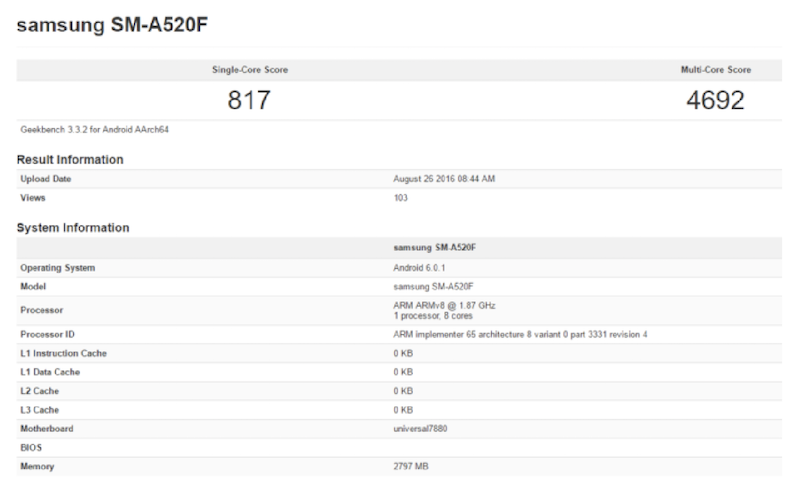Screen dimensions: 800x500
Task: Select the multi-core score value 4692
Action: pos(715,101)
